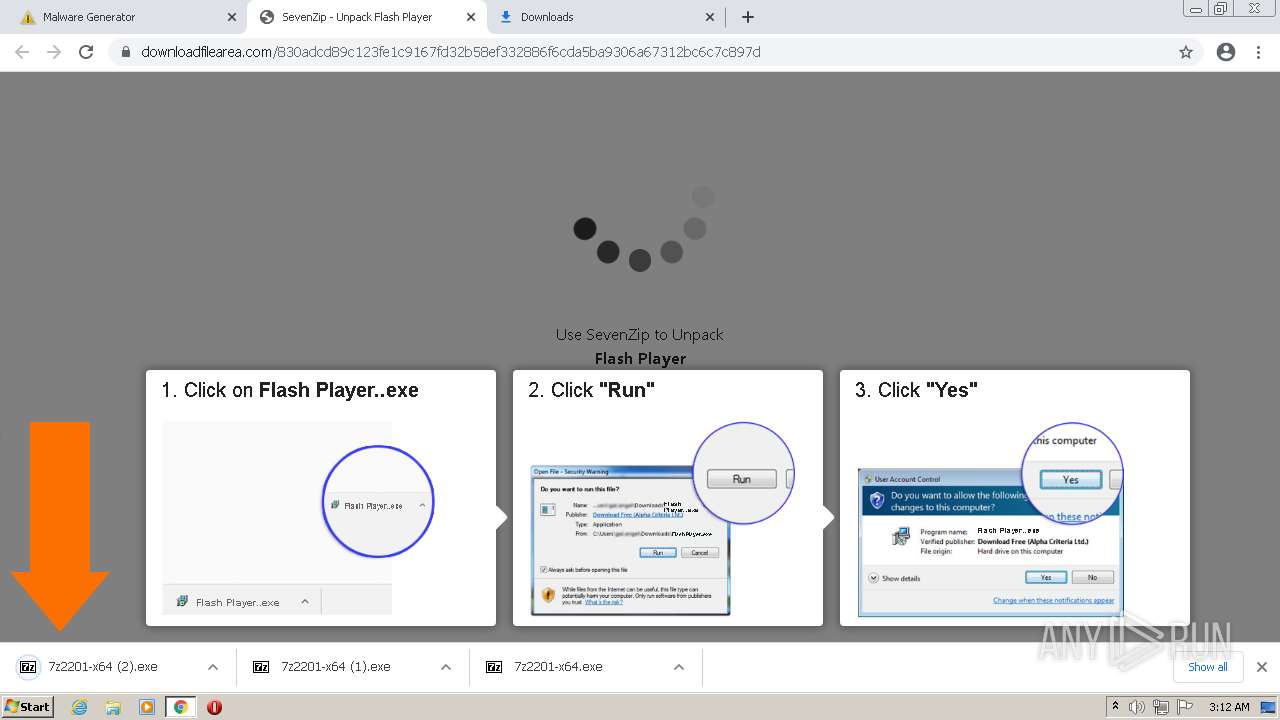Bookmark this page with the star icon
Viewport: 1280px width, 720px height.
1186,52
